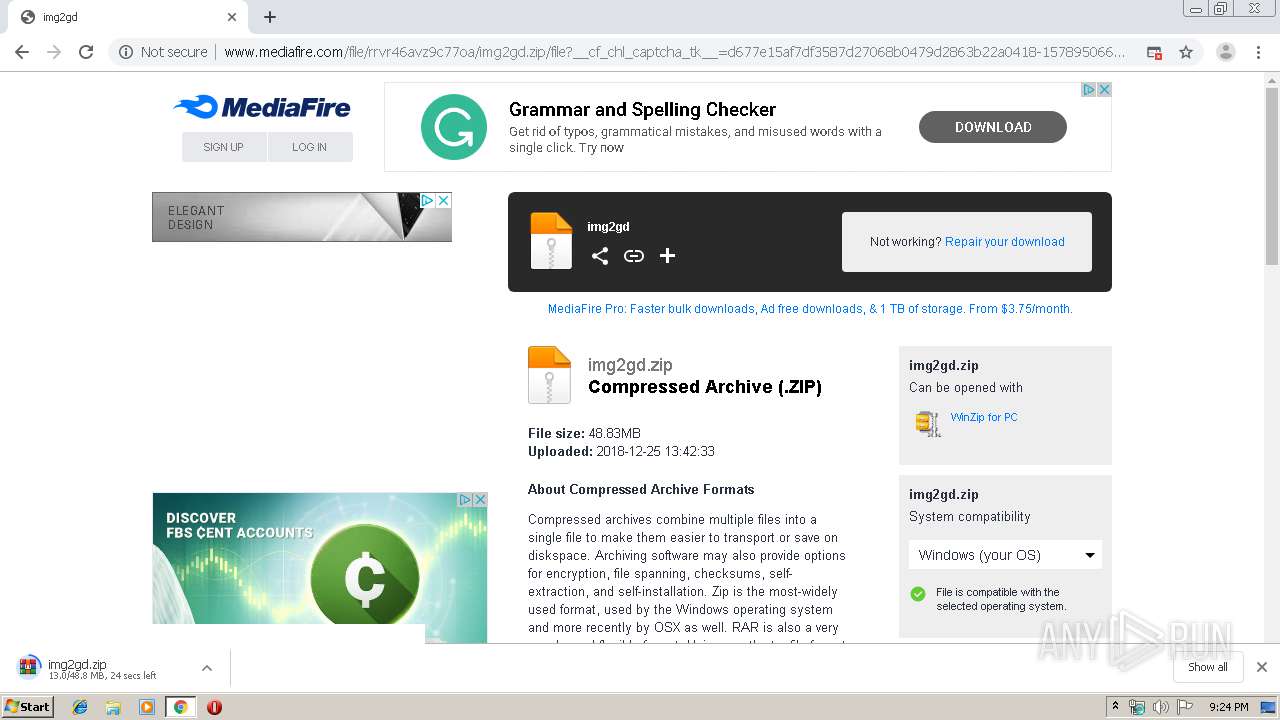Open the Windows Start menu
This screenshot has height=720, width=1280.
28,707
